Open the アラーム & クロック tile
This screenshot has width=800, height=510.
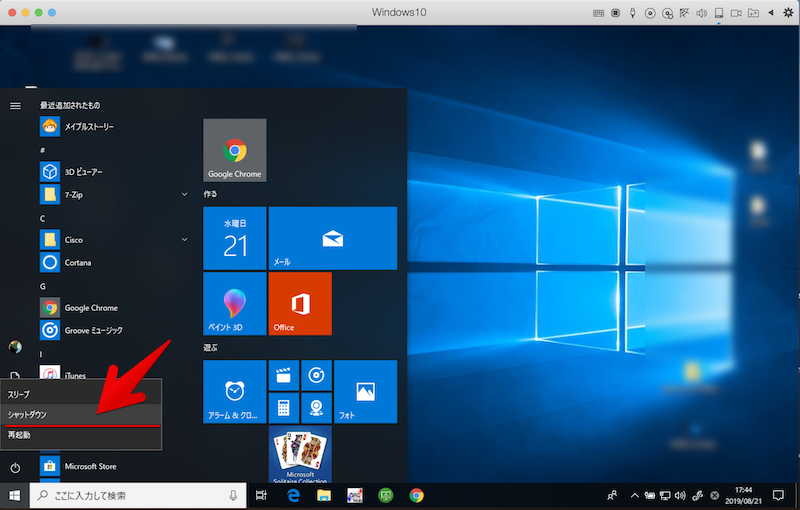pos(234,391)
